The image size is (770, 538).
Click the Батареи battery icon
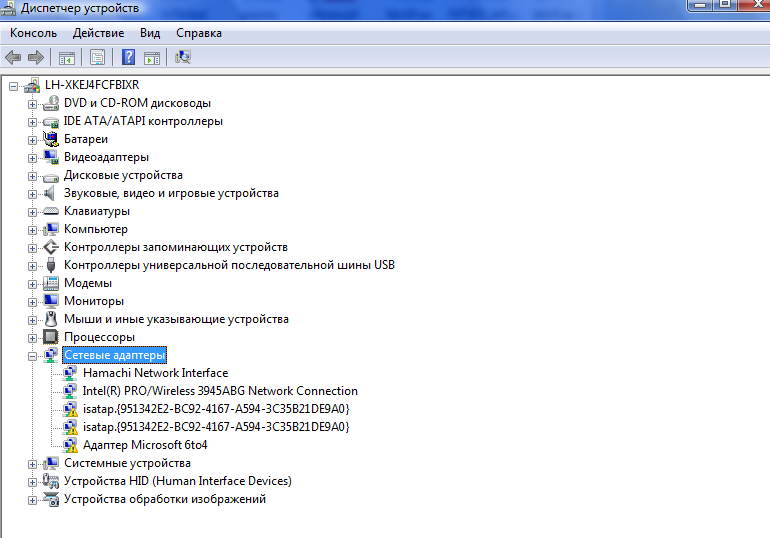51,139
